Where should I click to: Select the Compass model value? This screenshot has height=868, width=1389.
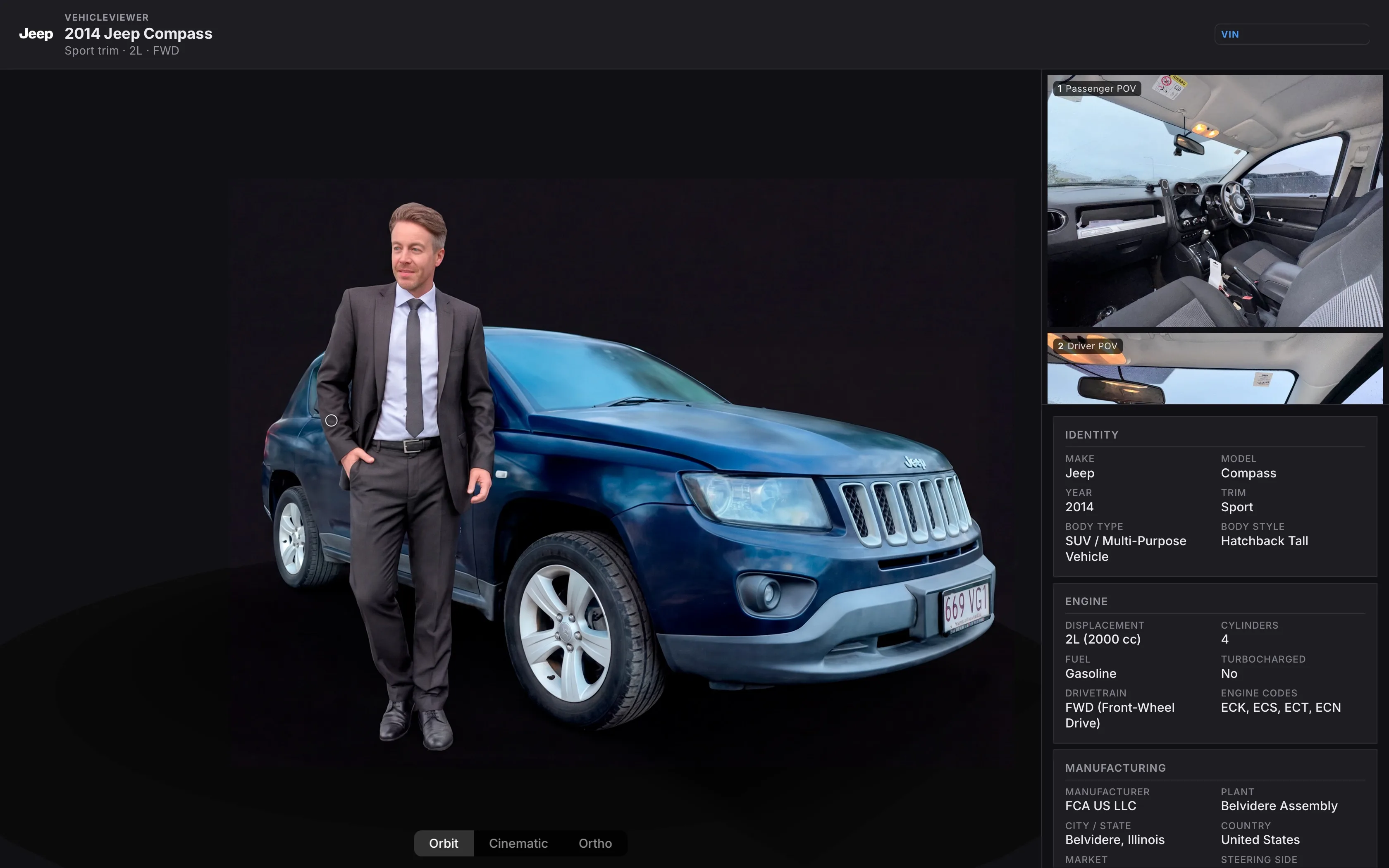click(x=1248, y=473)
